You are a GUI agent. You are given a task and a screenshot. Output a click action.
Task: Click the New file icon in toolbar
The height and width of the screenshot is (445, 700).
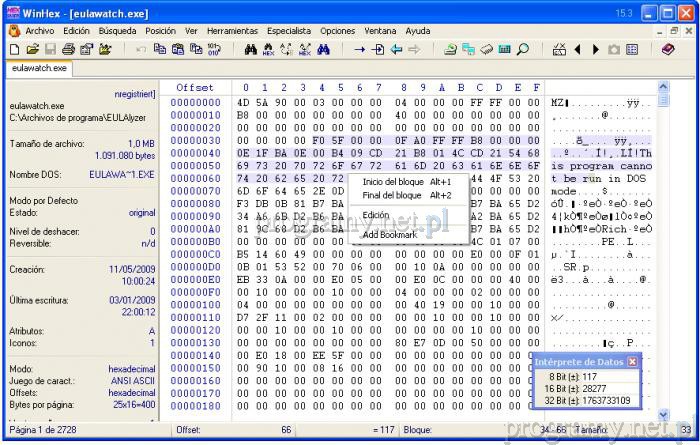[14, 48]
